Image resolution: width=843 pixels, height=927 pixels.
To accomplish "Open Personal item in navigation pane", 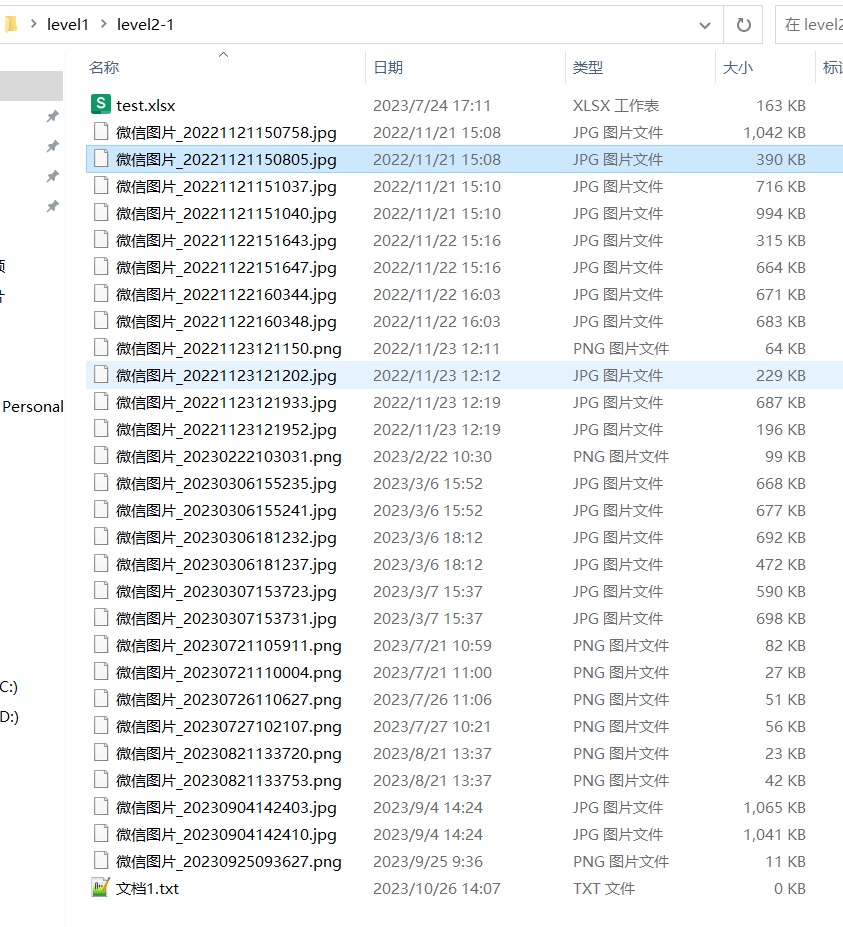I will click(33, 407).
